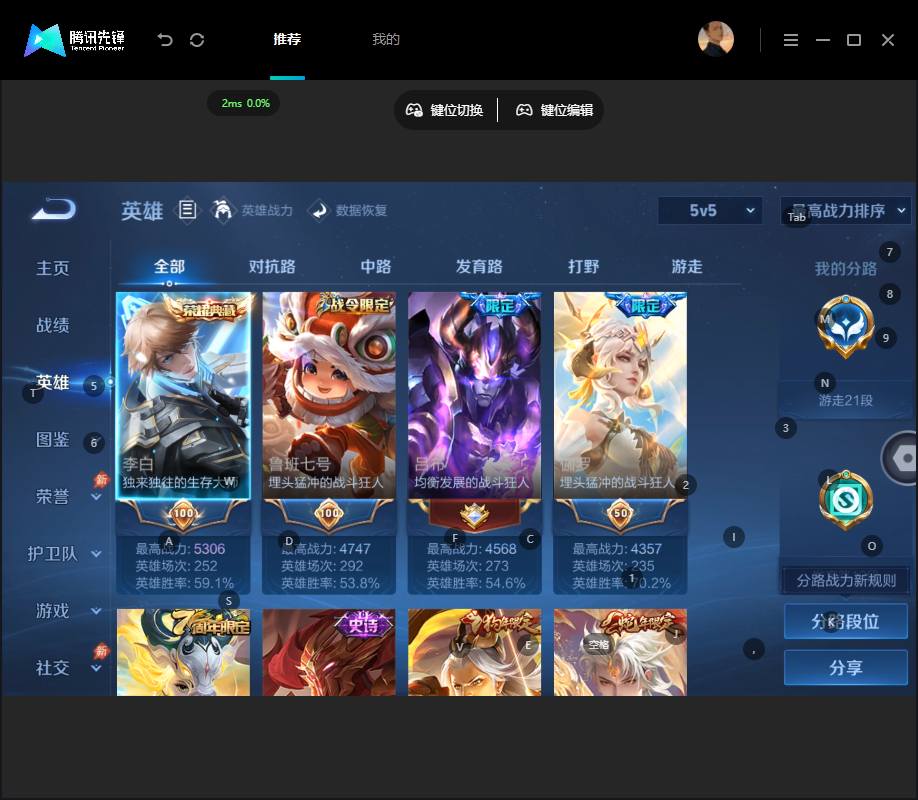Viewport: 918px width, 800px height.
Task: Open 分路战力新规则 rules link
Action: [x=845, y=580]
